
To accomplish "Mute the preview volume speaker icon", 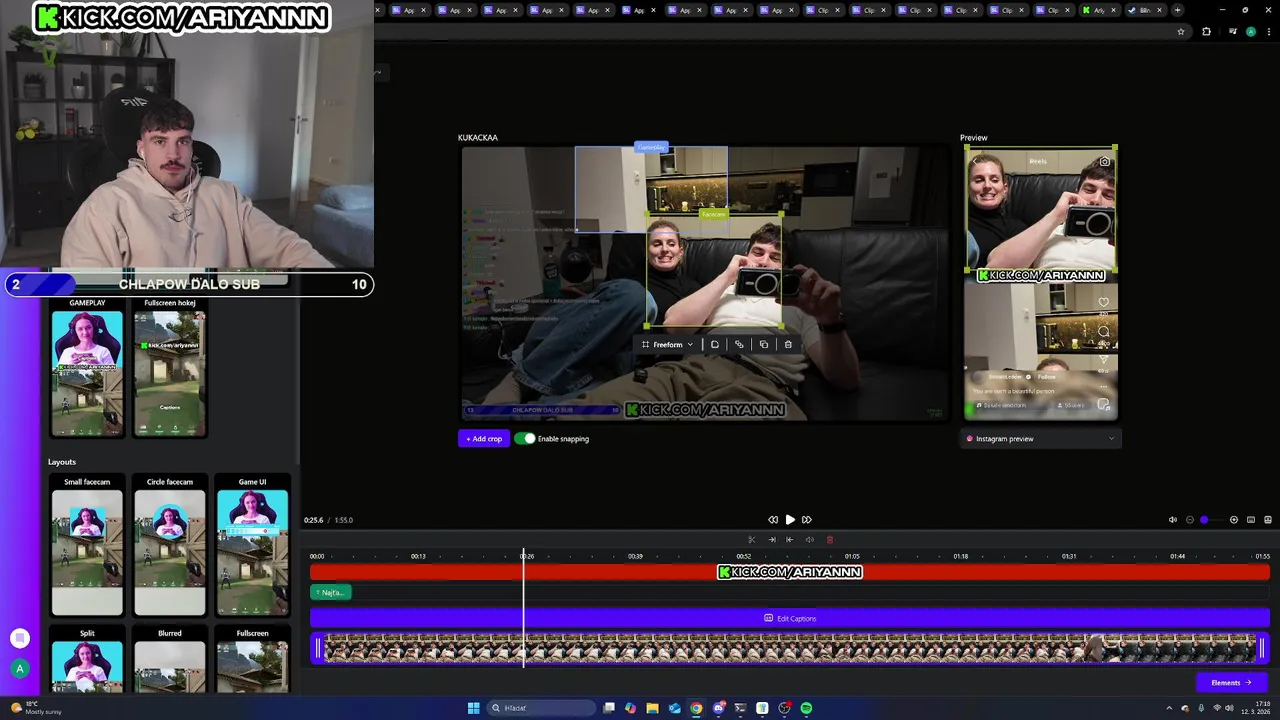I will click(1173, 520).
